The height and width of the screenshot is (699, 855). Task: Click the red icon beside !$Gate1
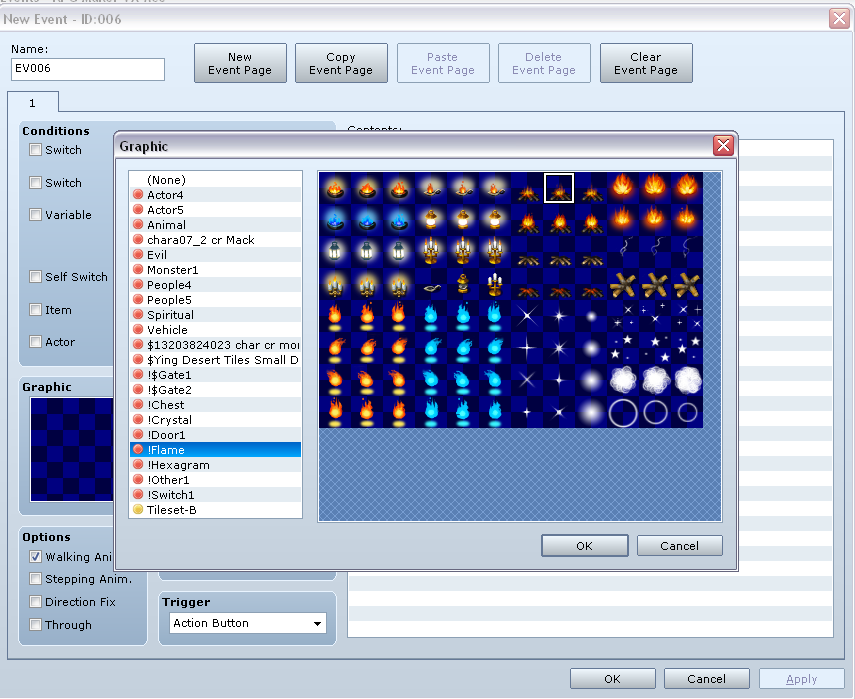[139, 375]
